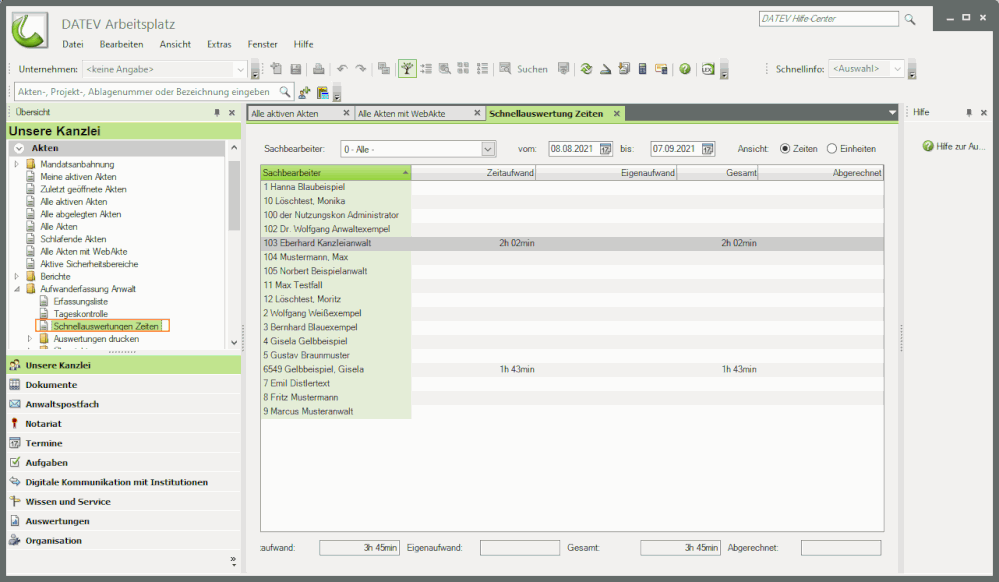Image resolution: width=999 pixels, height=582 pixels.
Task: Select the Einheiten radio button
Action: click(x=831, y=149)
